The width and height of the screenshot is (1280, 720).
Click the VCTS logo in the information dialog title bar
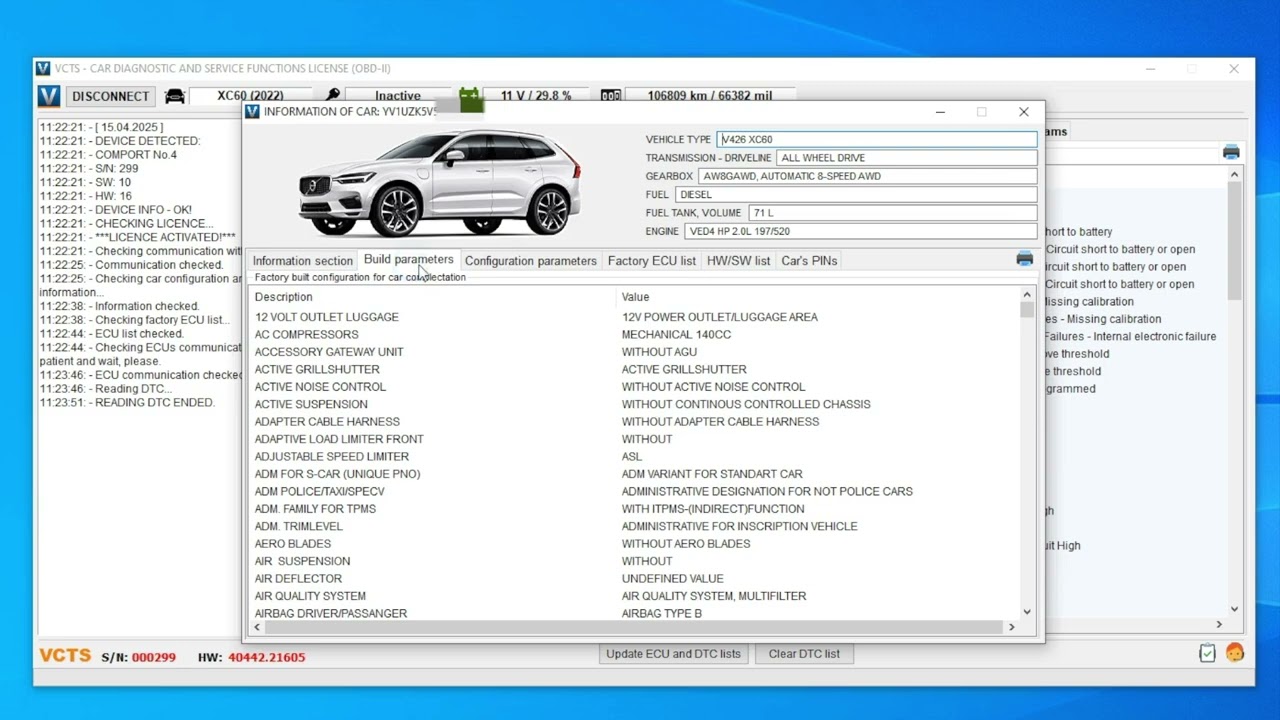click(x=252, y=111)
